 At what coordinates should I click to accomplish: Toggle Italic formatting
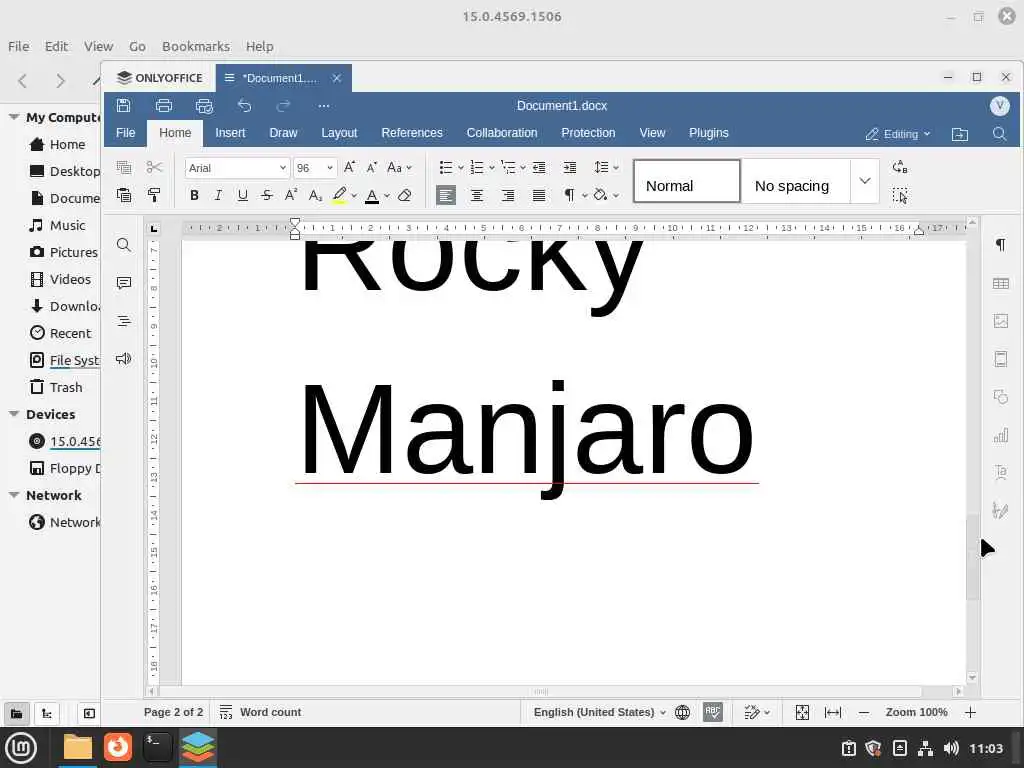(x=218, y=195)
